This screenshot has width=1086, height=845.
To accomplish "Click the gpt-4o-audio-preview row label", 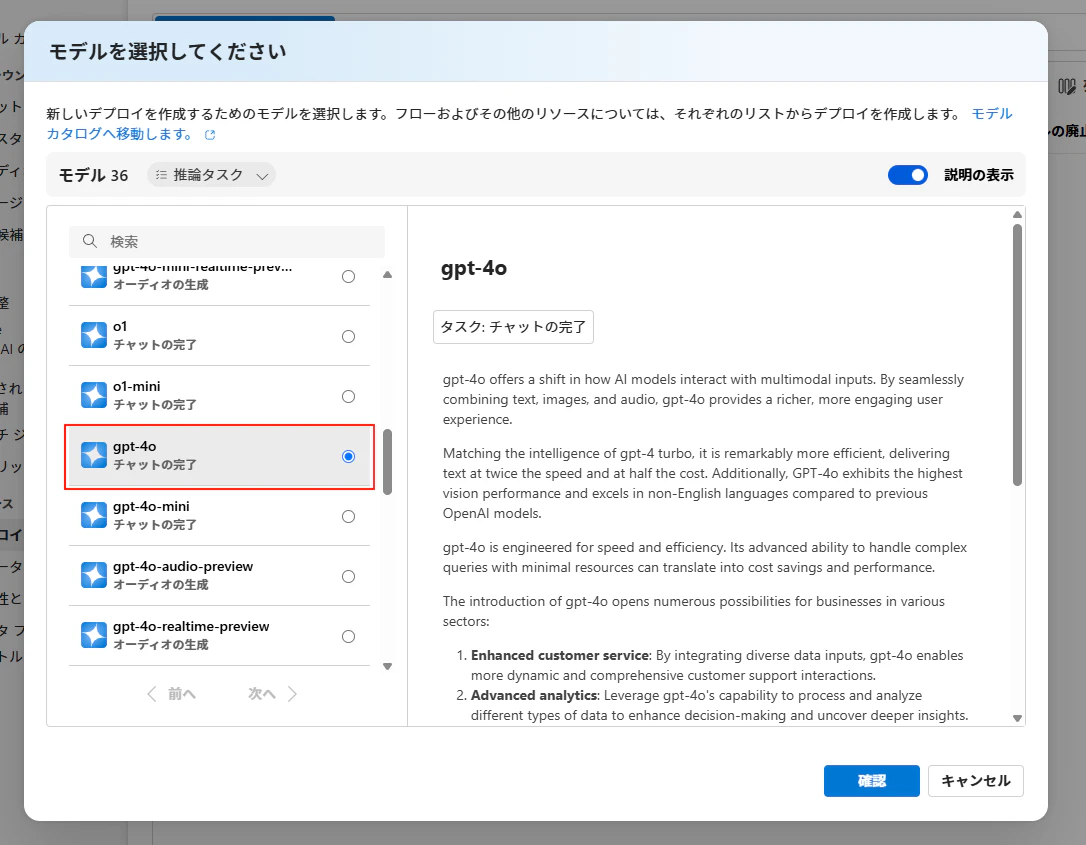I will (x=183, y=567).
